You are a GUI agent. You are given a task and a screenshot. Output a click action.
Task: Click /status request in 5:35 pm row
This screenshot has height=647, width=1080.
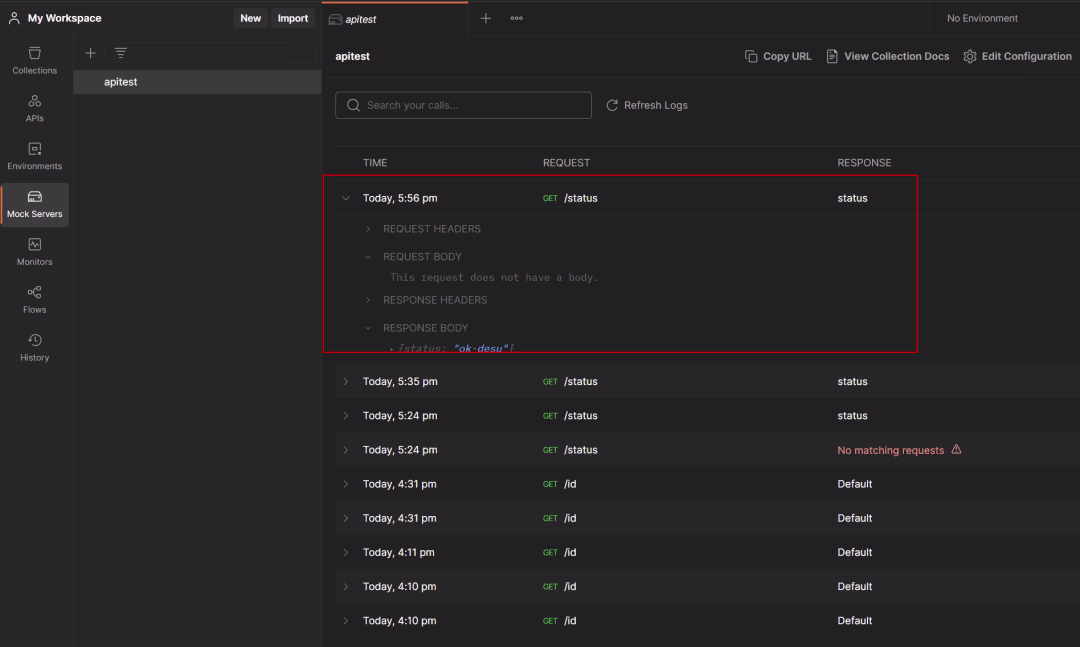[581, 382]
